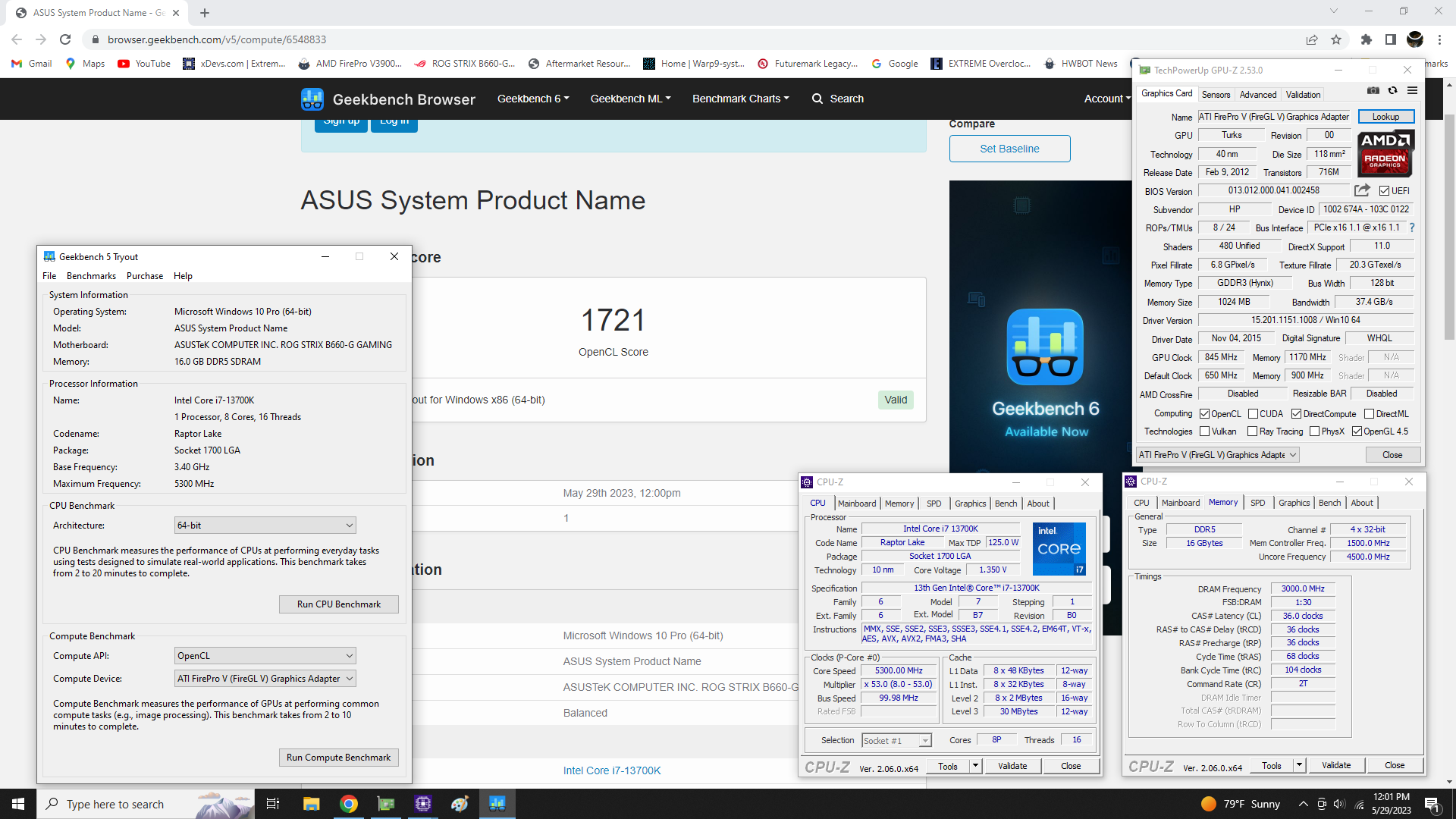Click the taskbar volume icon

pos(1338,804)
